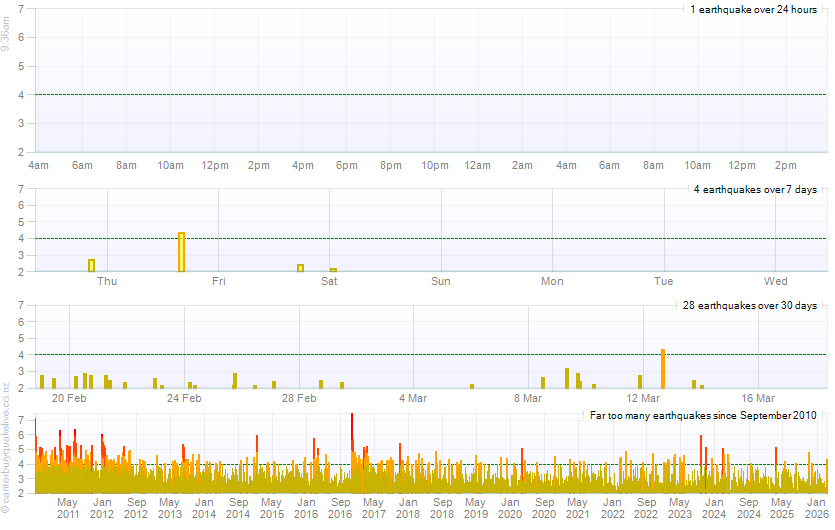This screenshot has width=835, height=530.
Task: Click the 20 Feb date on the 30-day axis
Action: [69, 398]
